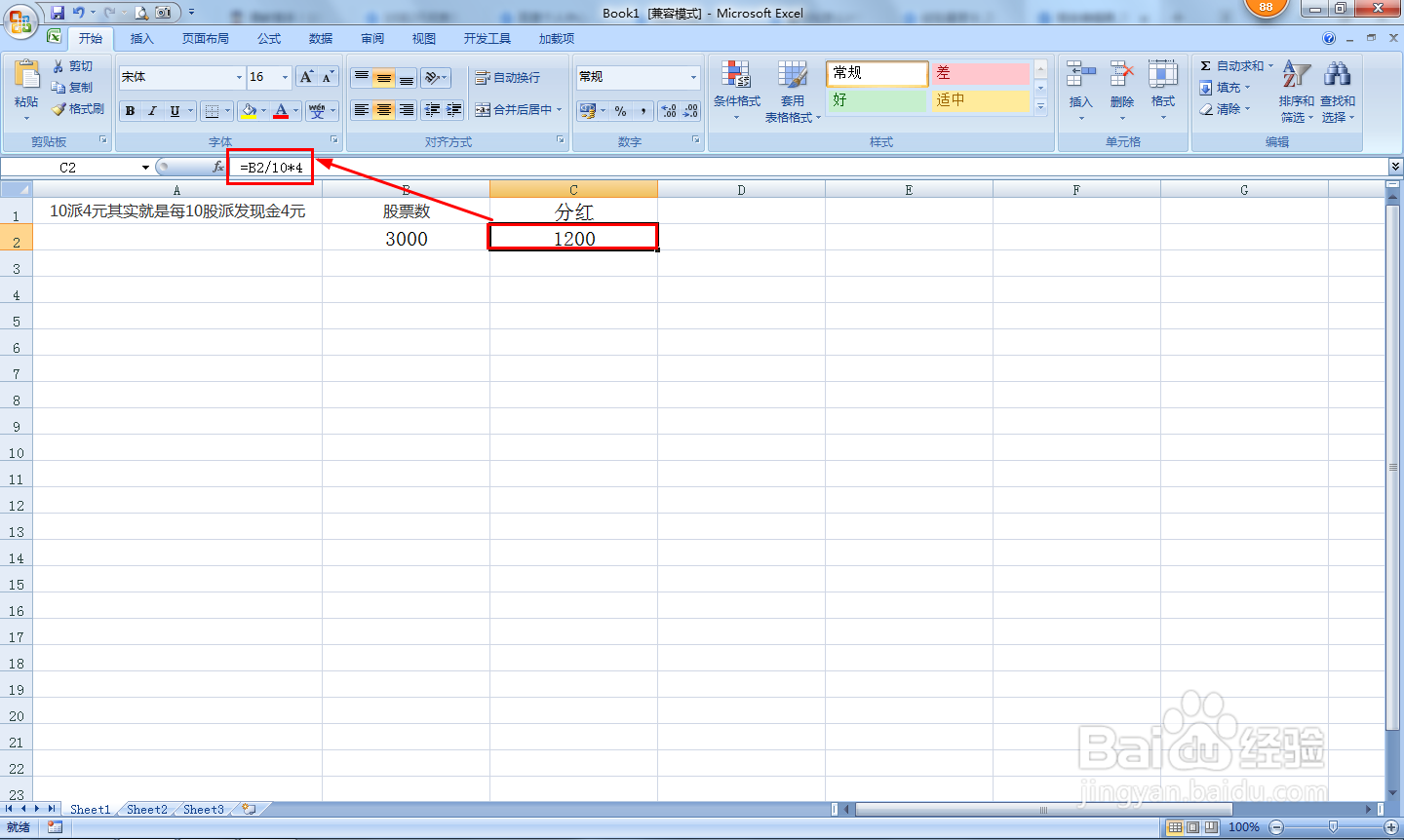
Task: Click Insert cells (插入) icon
Action: point(1080,74)
